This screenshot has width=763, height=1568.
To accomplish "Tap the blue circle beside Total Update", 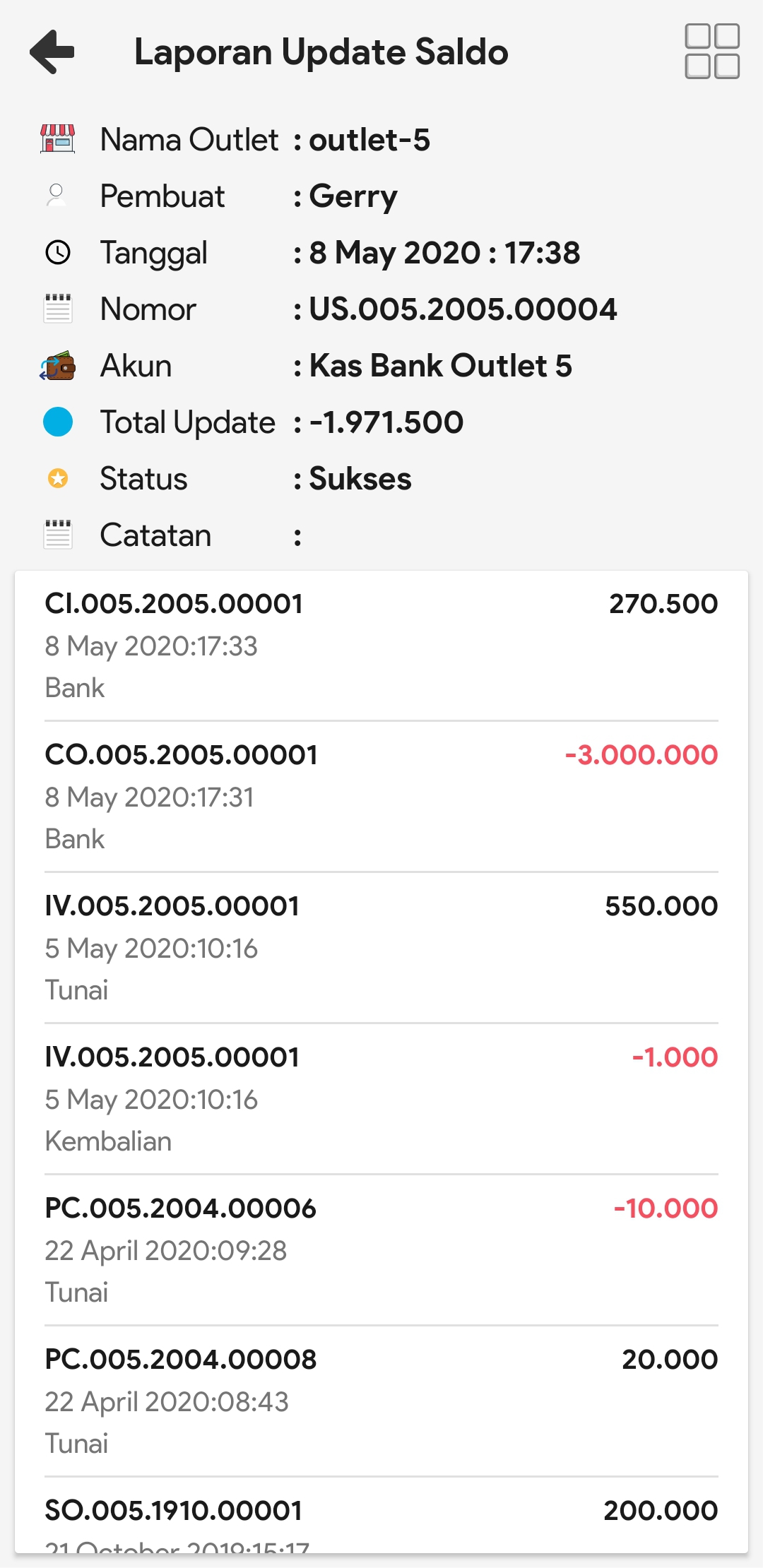I will pos(58,422).
